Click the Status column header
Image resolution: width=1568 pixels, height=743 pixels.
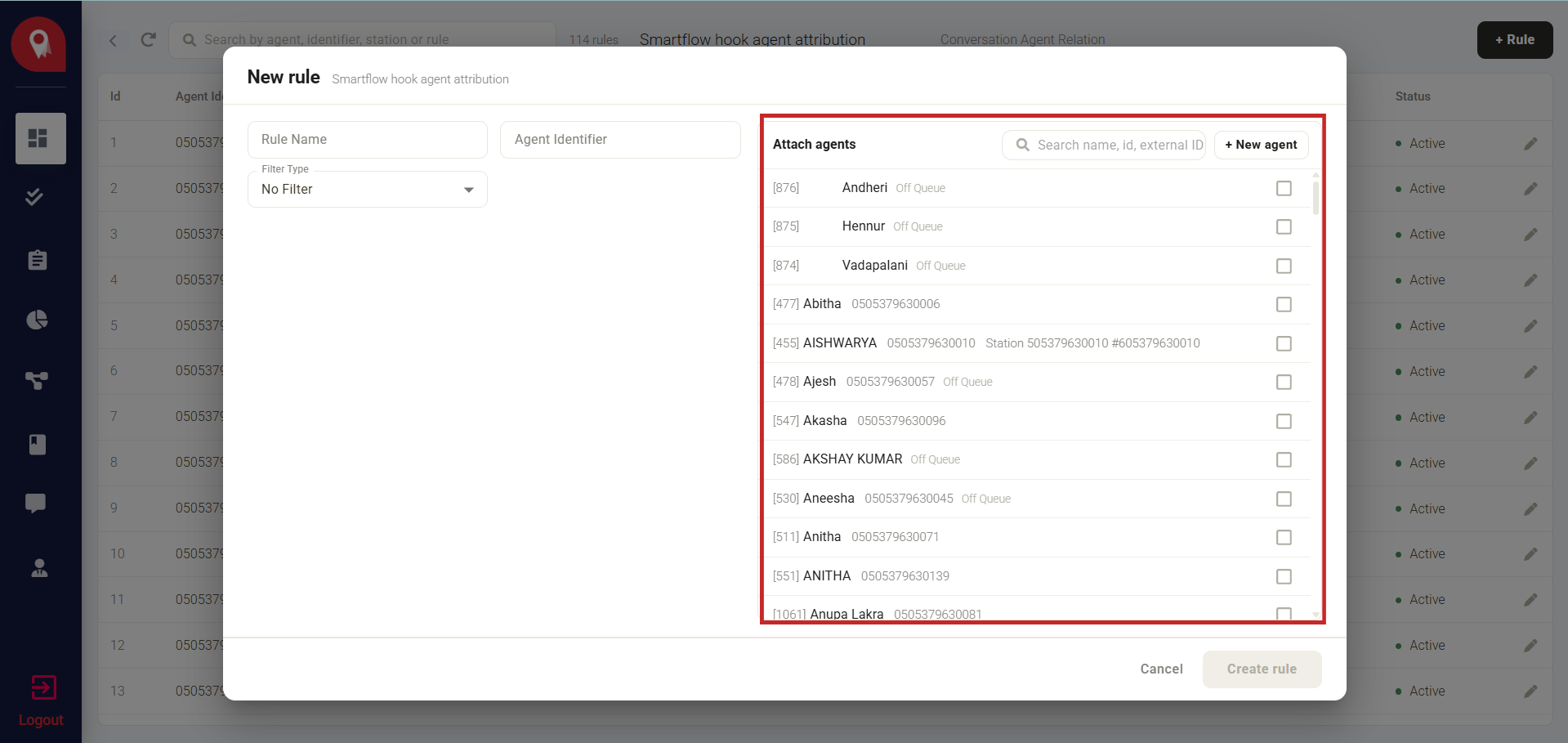coord(1413,96)
